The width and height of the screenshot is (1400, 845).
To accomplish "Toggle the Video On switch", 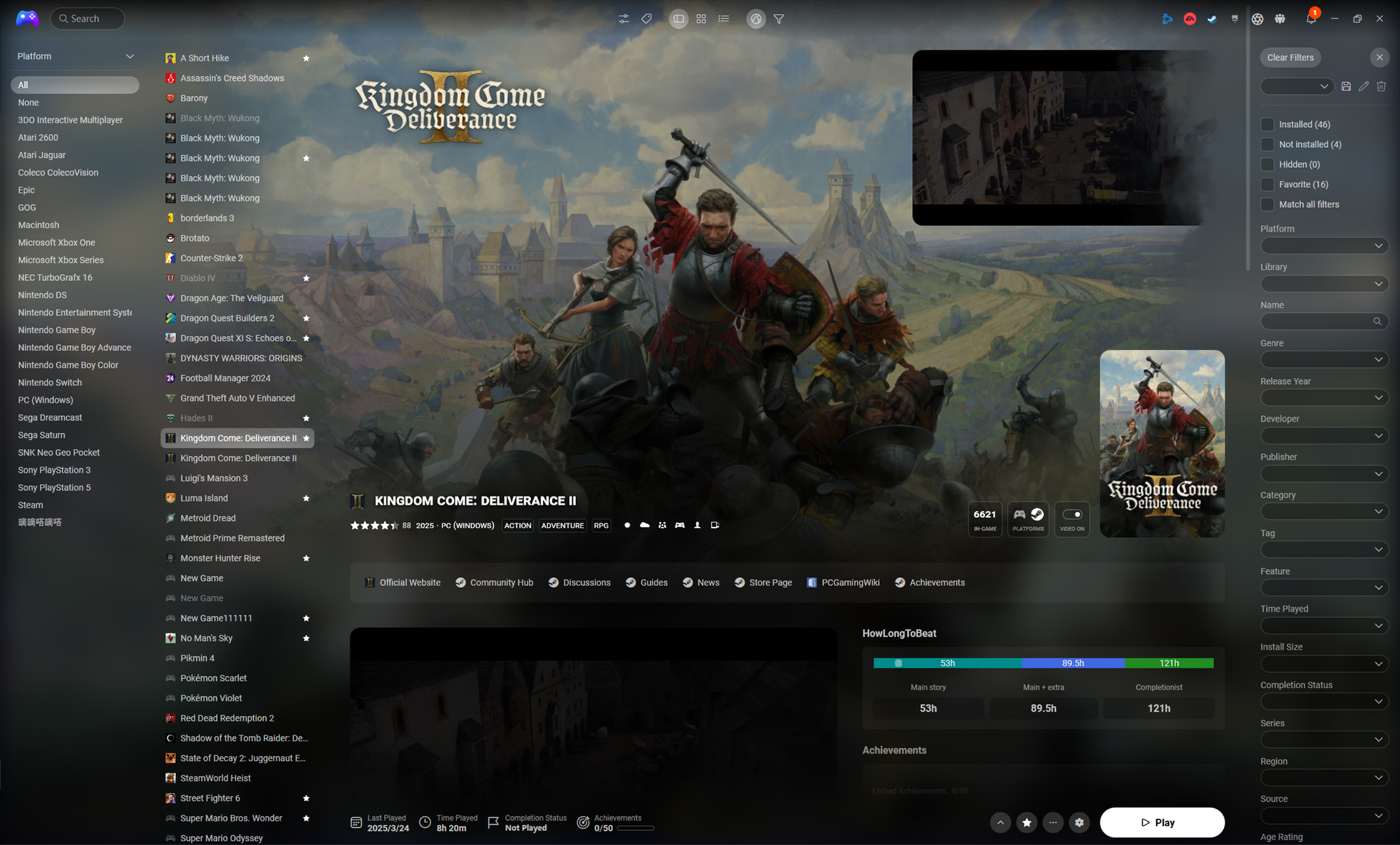I will [1072, 514].
